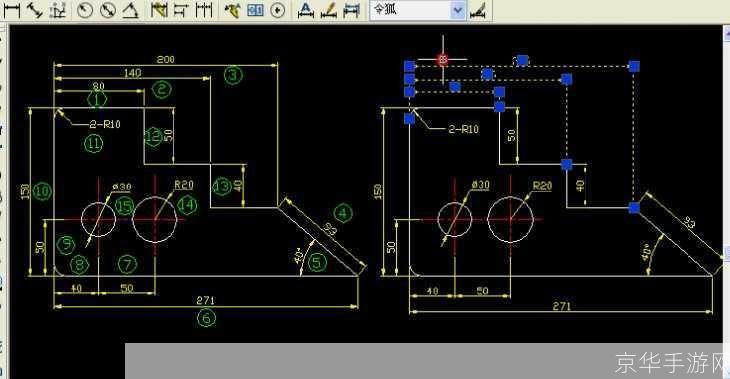This screenshot has height=379, width=730.
Task: Select the Aligned Dimension tool
Action: point(34,10)
